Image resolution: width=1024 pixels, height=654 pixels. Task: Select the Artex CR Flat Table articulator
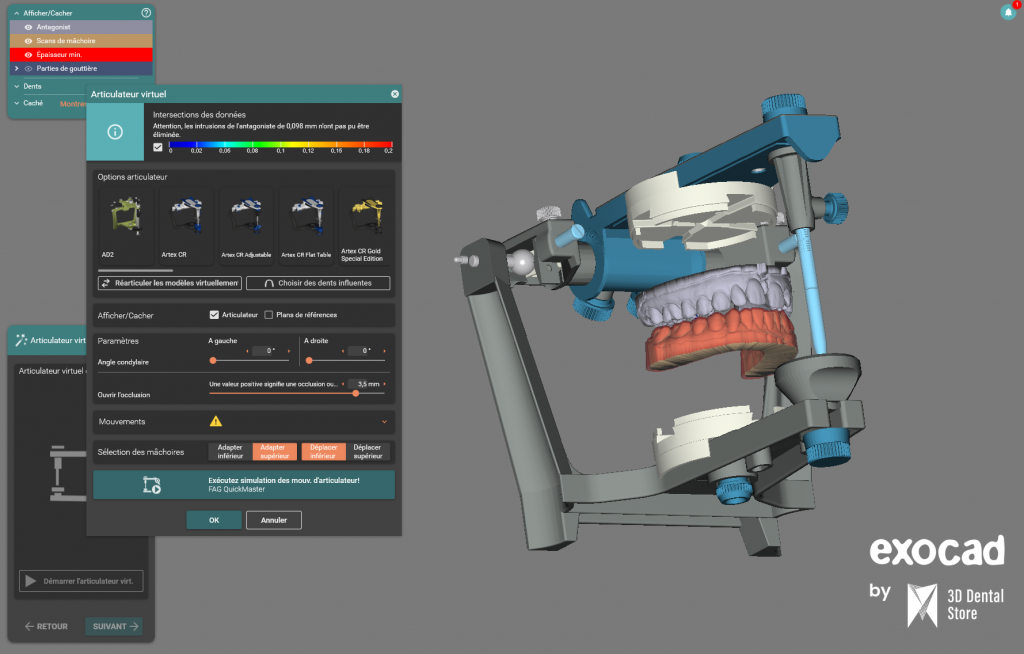click(x=306, y=222)
